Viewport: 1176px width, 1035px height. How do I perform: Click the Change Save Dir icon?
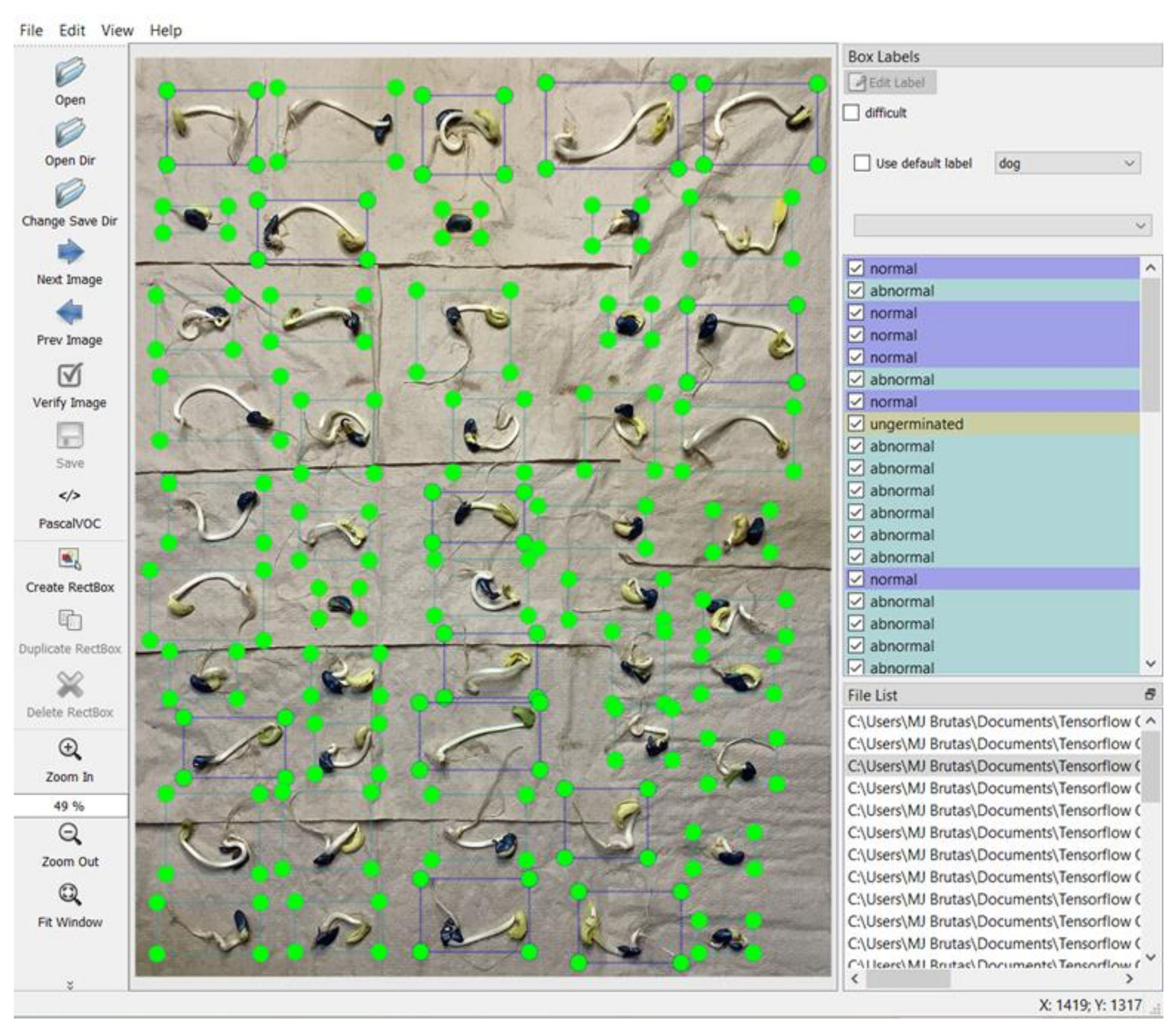click(69, 193)
